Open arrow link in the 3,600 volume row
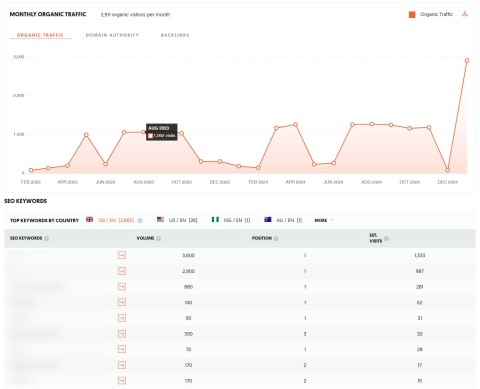480x389 pixels. pyautogui.click(x=122, y=255)
